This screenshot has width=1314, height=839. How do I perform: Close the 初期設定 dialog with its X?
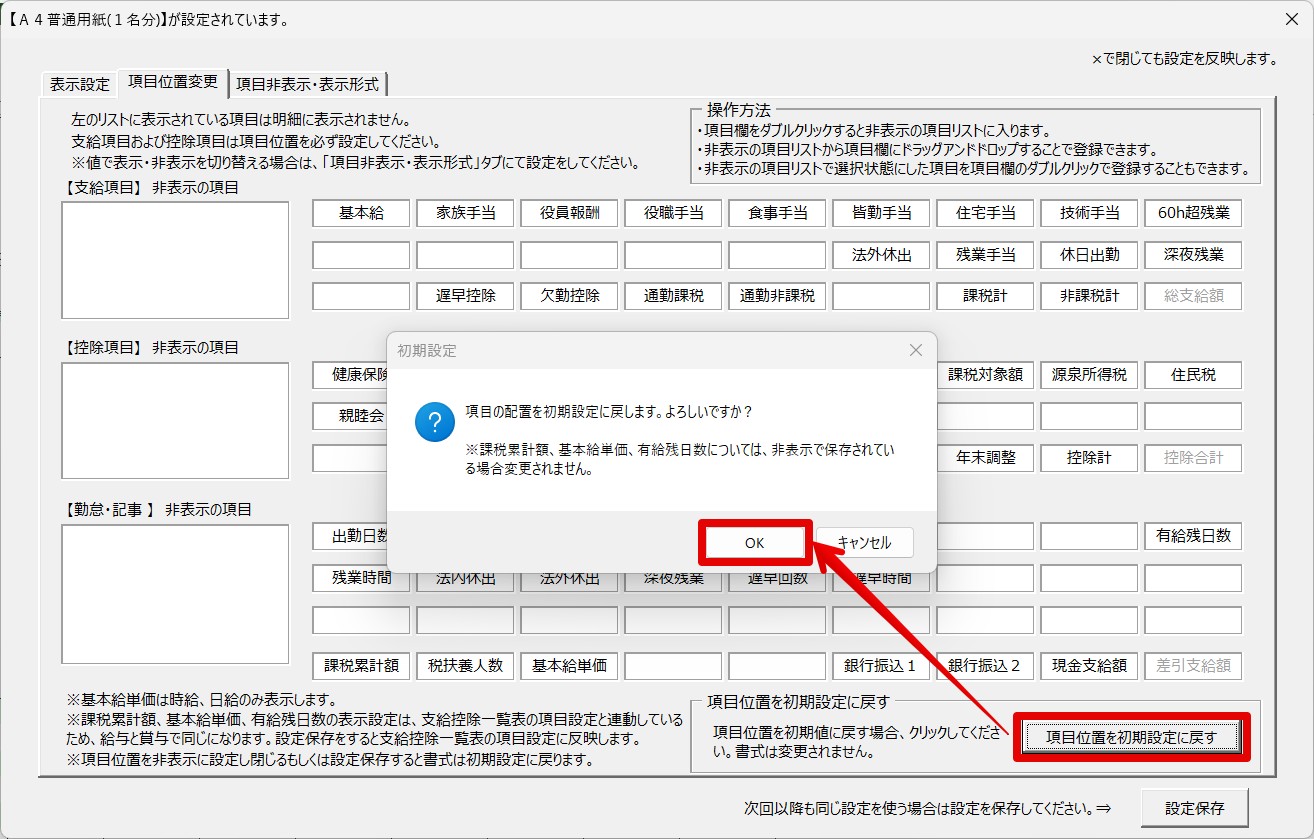[x=915, y=350]
